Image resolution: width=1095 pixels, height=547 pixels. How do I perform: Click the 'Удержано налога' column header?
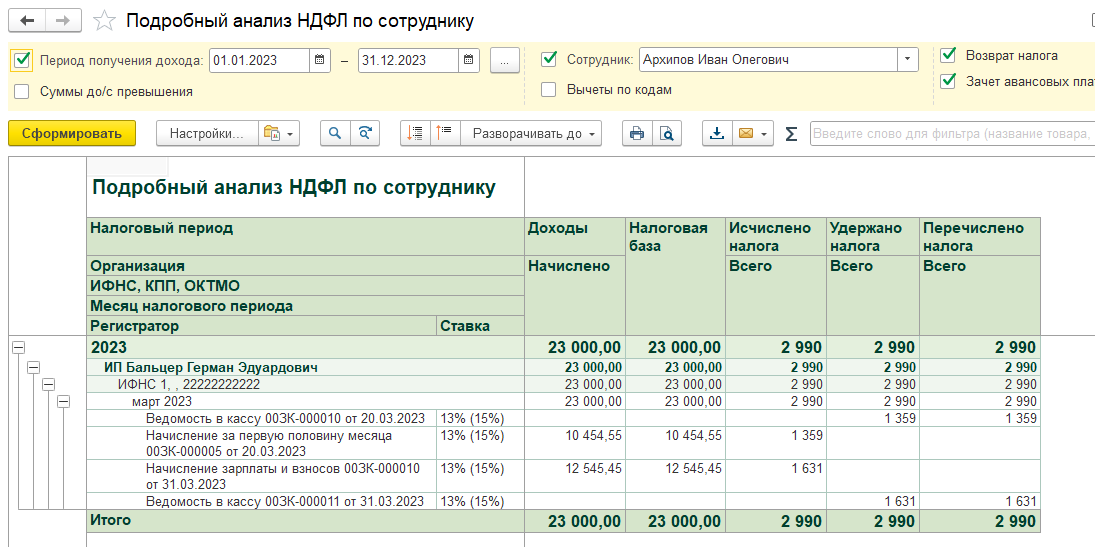pos(873,237)
